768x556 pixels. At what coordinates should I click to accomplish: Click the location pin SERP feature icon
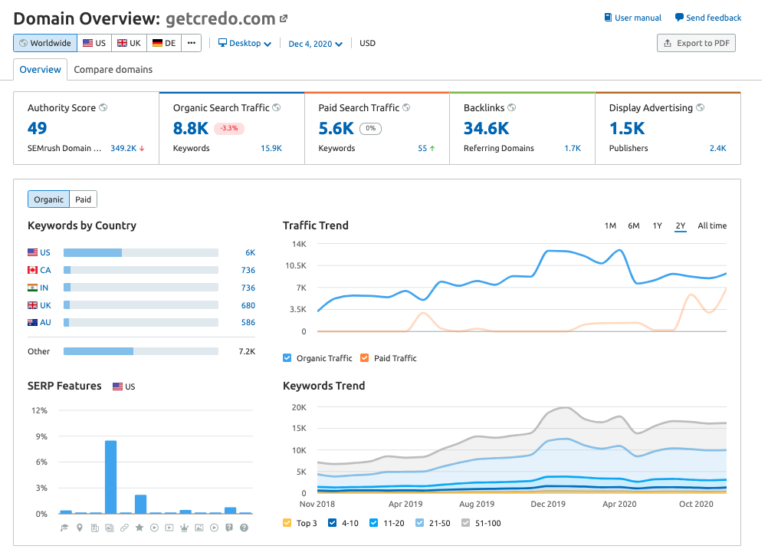point(79,528)
